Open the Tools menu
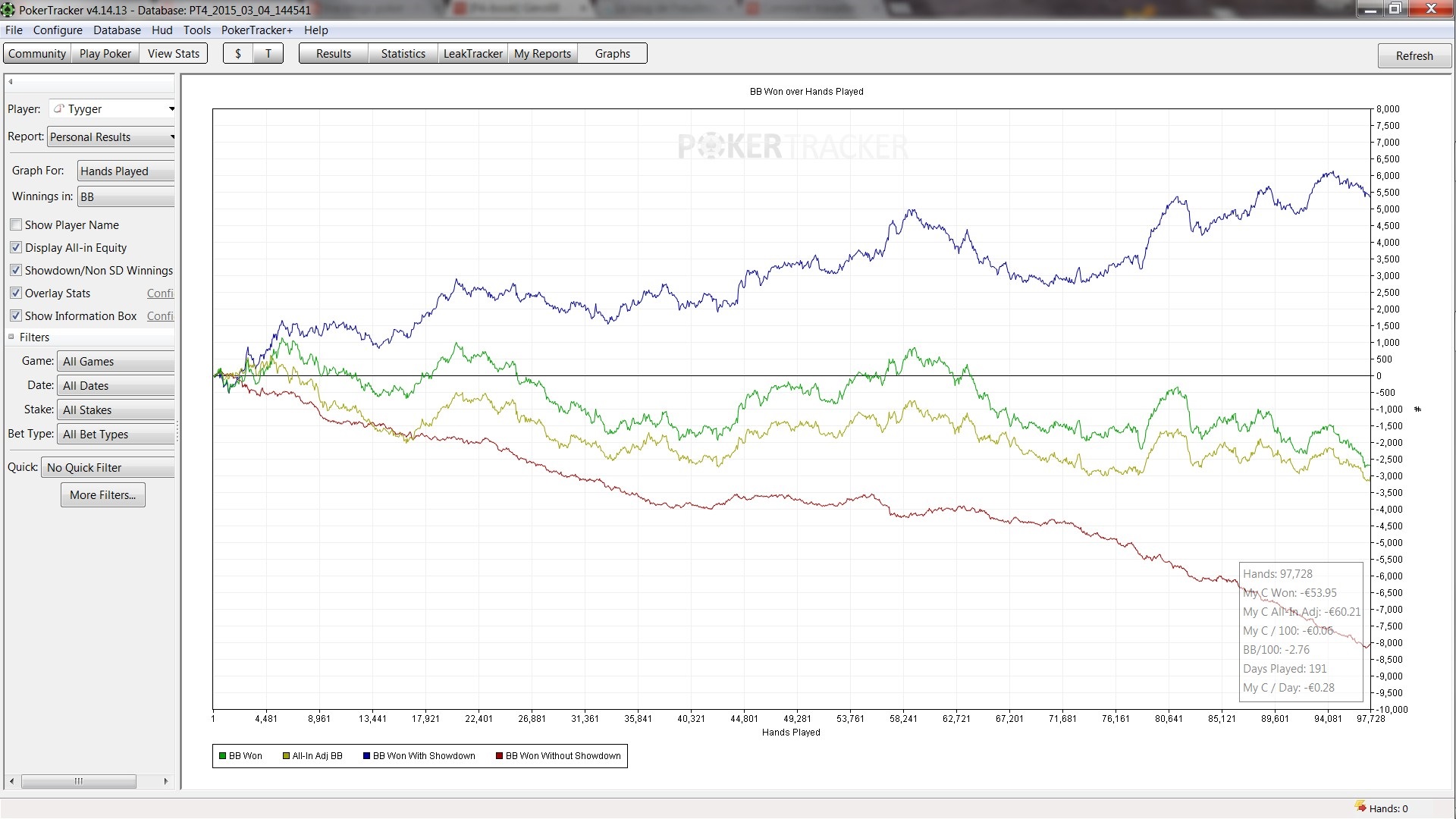This screenshot has width=1456, height=819. (x=196, y=30)
